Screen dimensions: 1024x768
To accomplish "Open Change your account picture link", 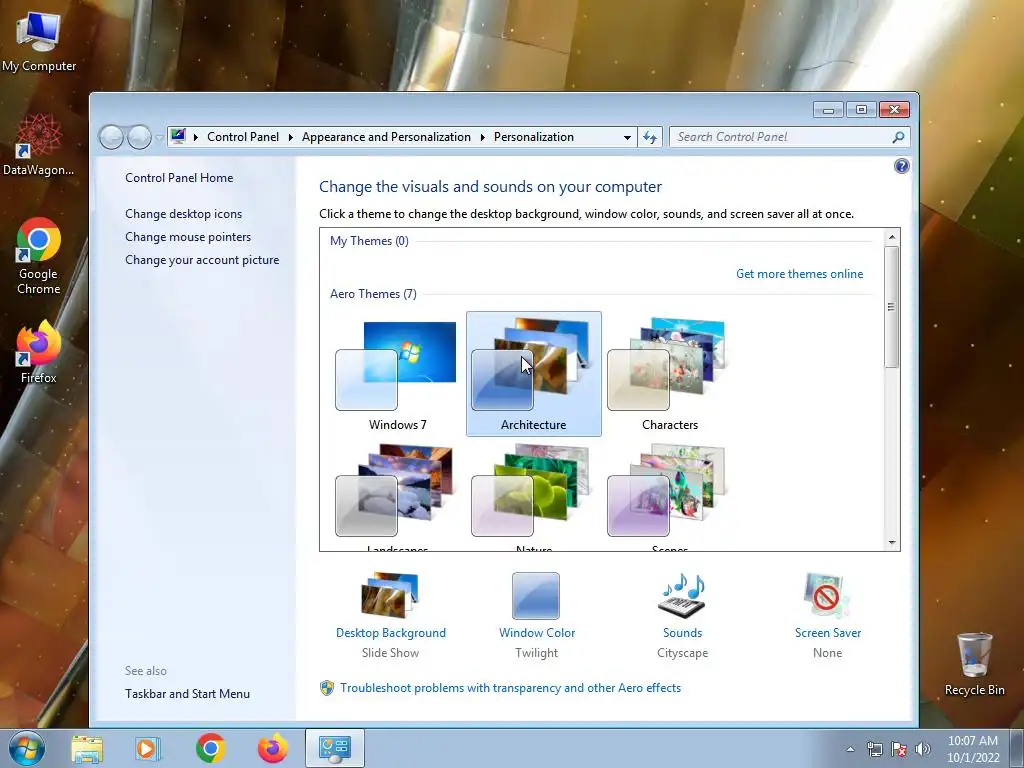I will pos(202,260).
